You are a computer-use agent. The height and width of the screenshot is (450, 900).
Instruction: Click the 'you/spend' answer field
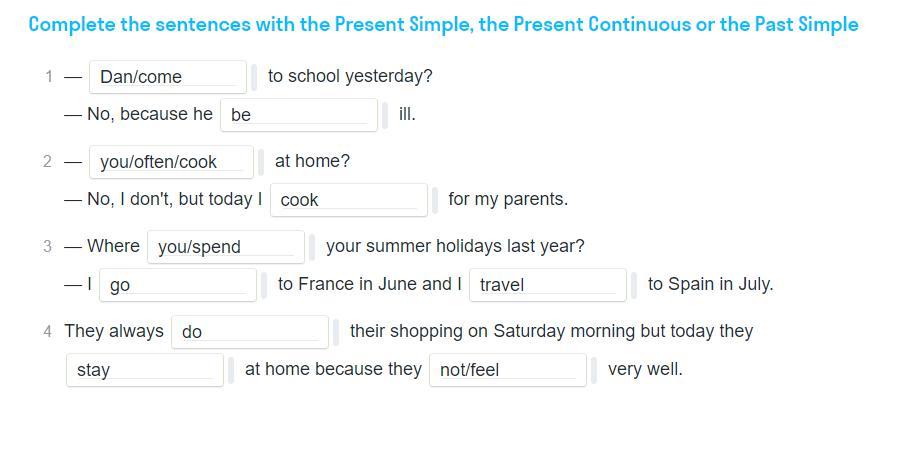tap(225, 246)
